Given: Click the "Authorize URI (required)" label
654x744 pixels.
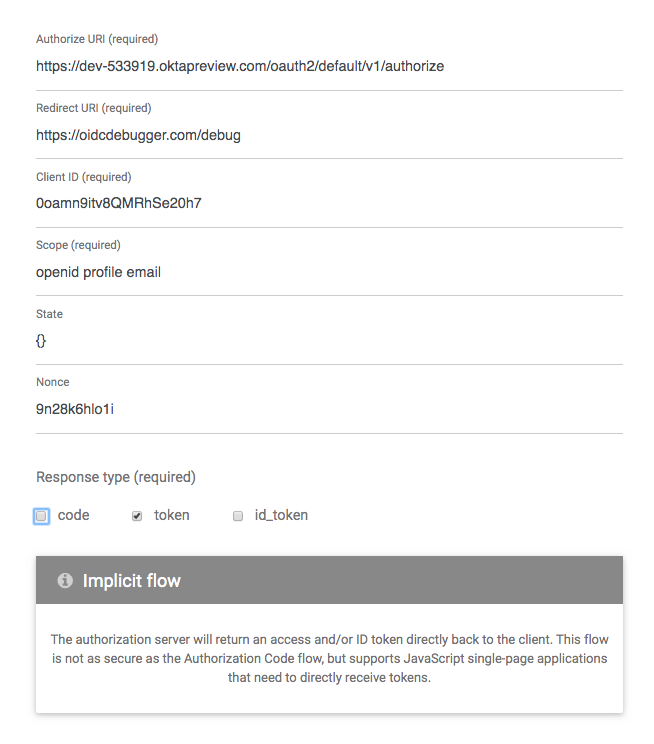Looking at the screenshot, I should pyautogui.click(x=97, y=40).
